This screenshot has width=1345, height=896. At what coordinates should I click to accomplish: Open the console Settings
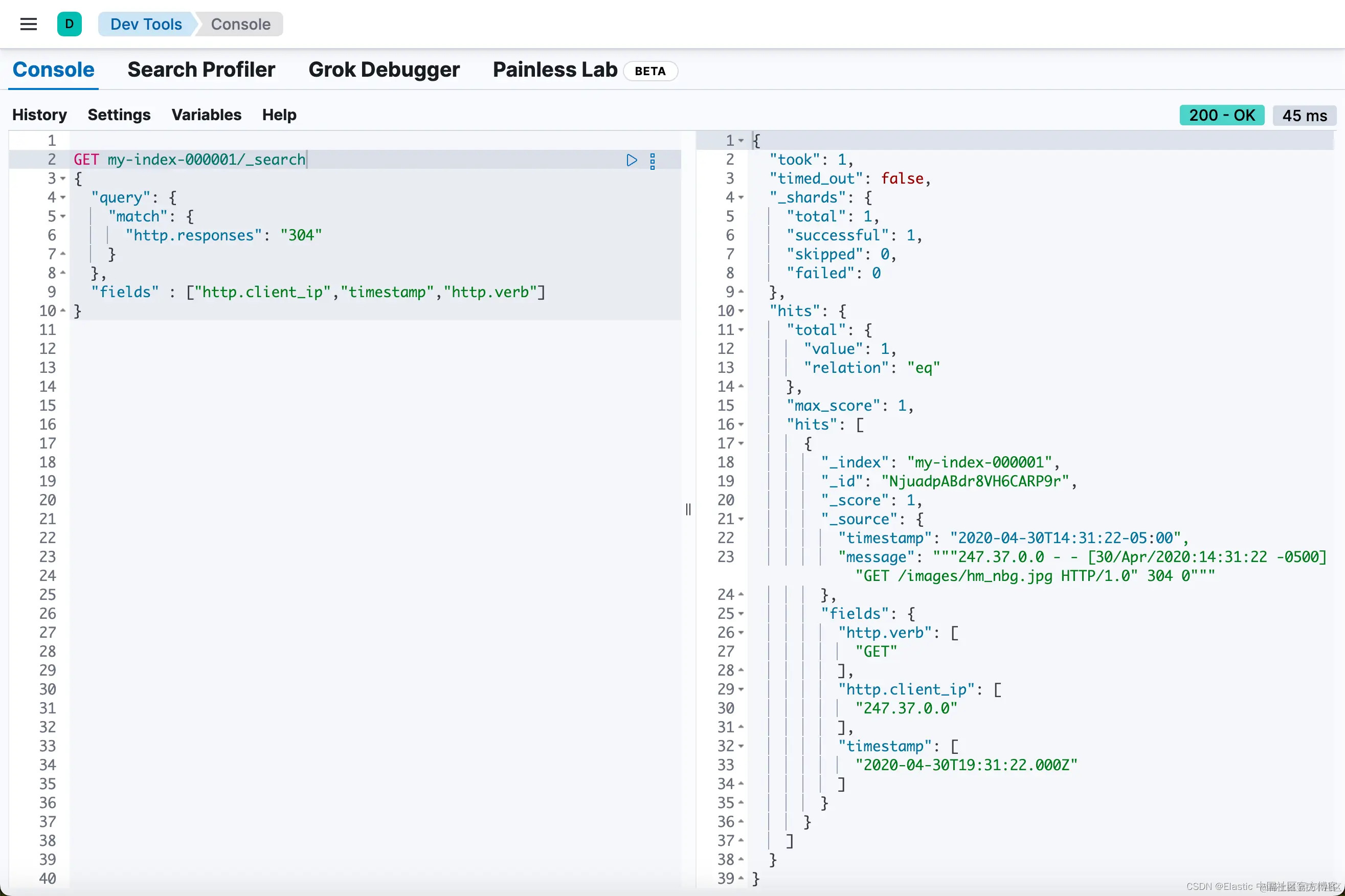coord(119,115)
